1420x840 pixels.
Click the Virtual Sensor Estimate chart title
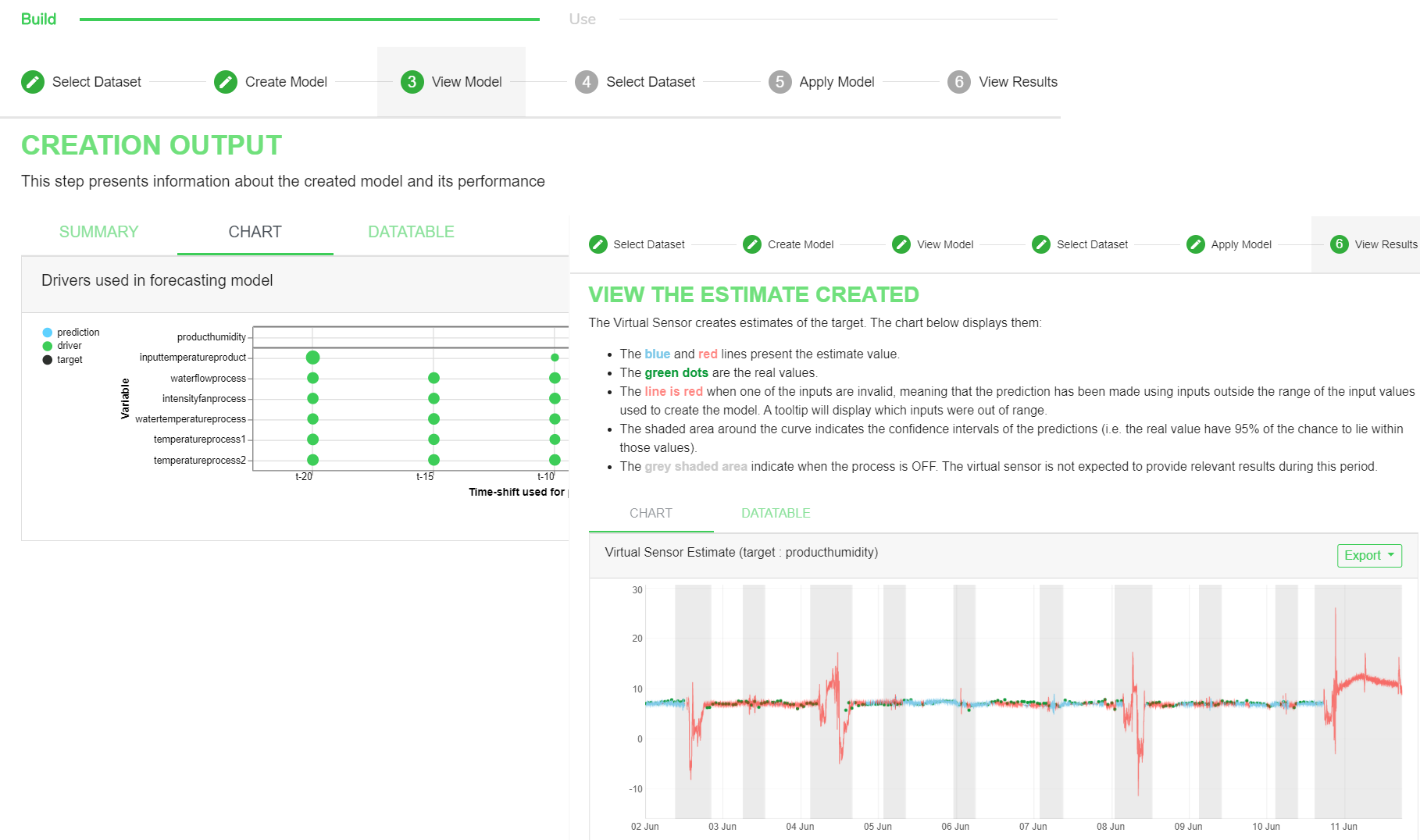741,553
